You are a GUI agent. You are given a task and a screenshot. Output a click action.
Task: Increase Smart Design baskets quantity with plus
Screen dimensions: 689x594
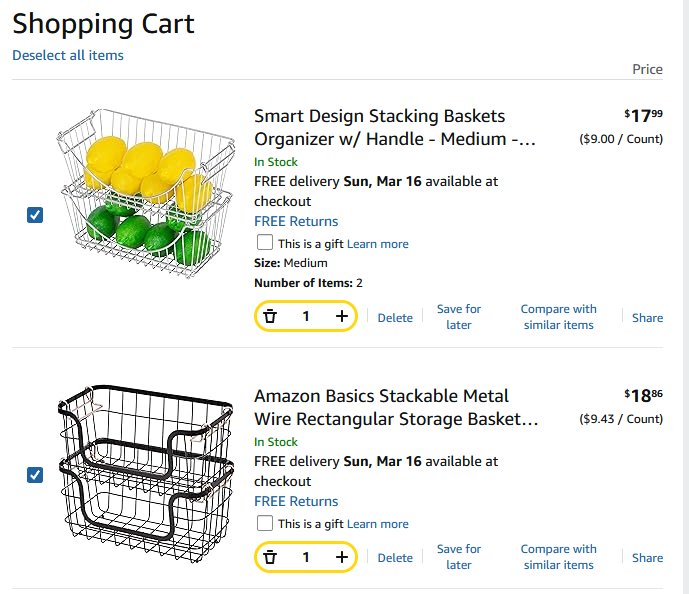point(342,316)
